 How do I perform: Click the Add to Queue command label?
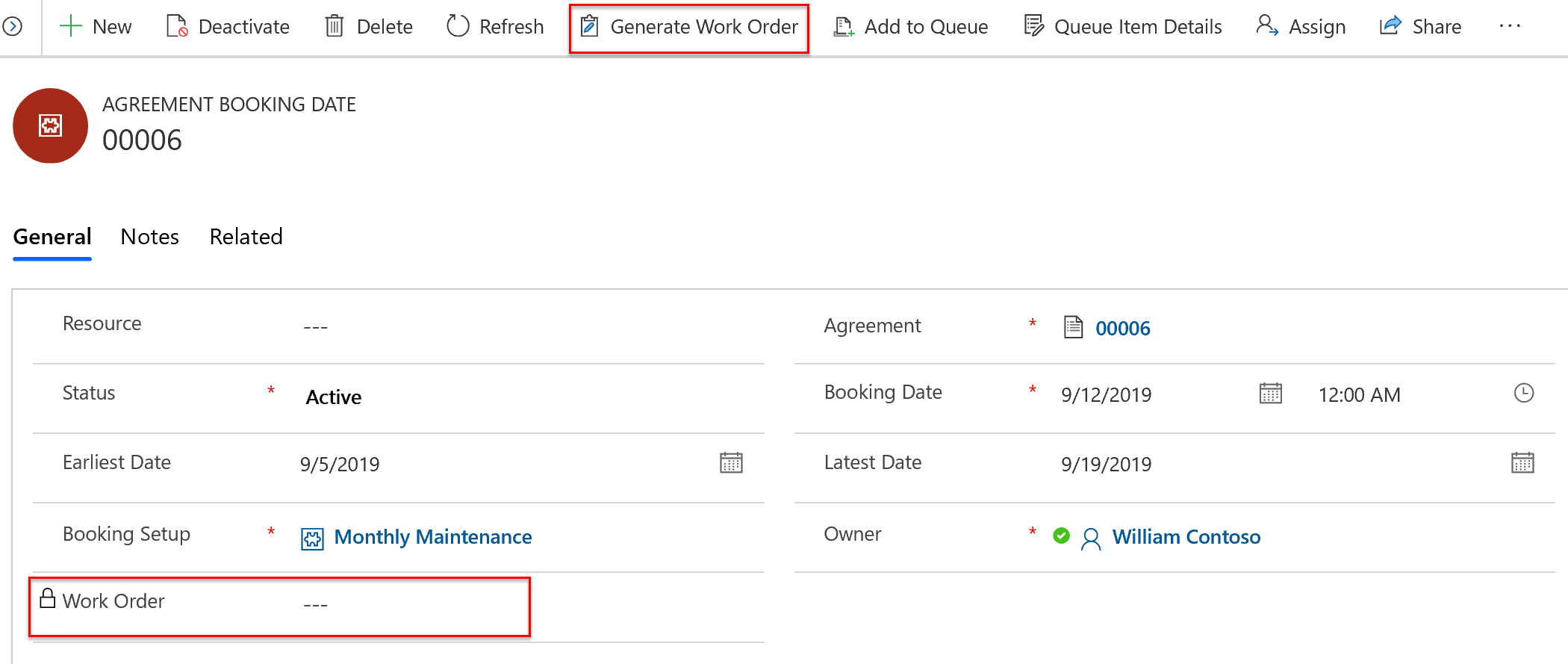pos(926,27)
